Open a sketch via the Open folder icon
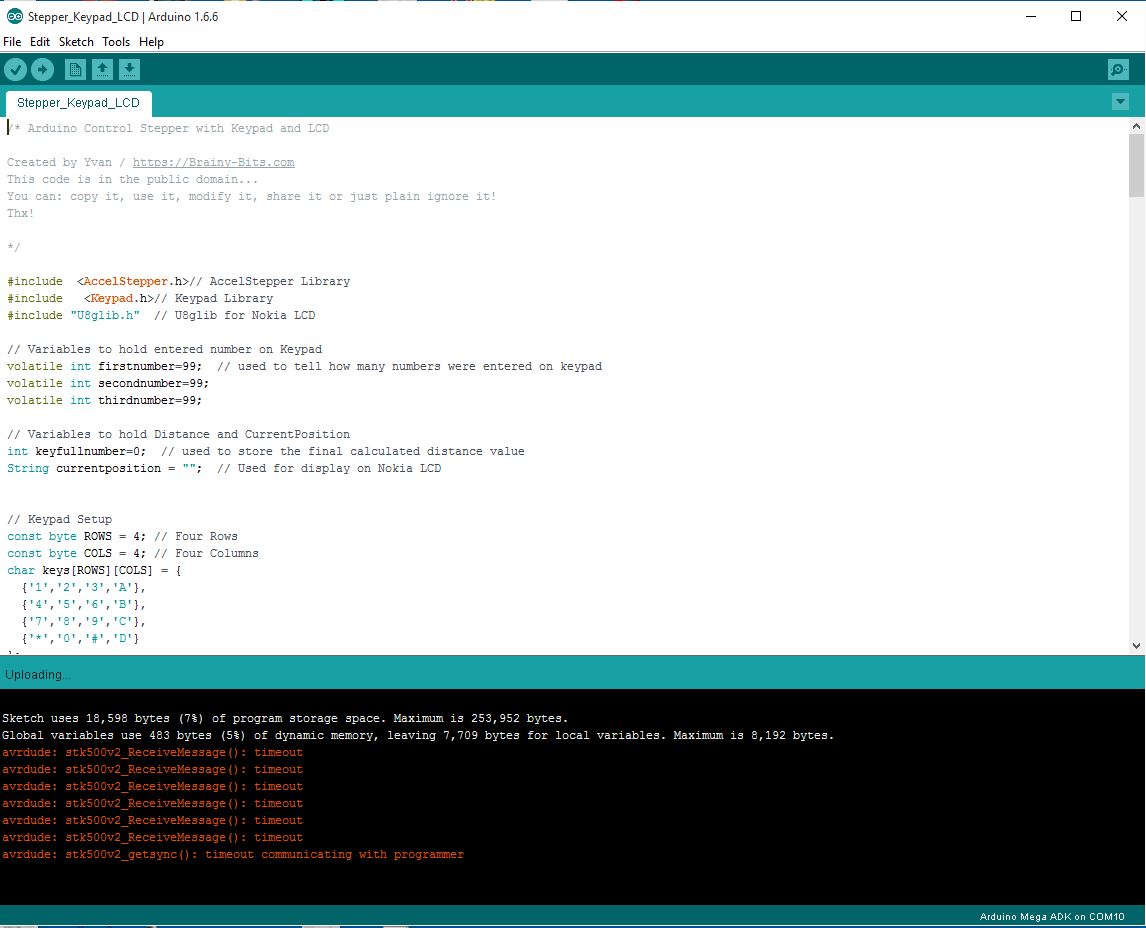 102,69
